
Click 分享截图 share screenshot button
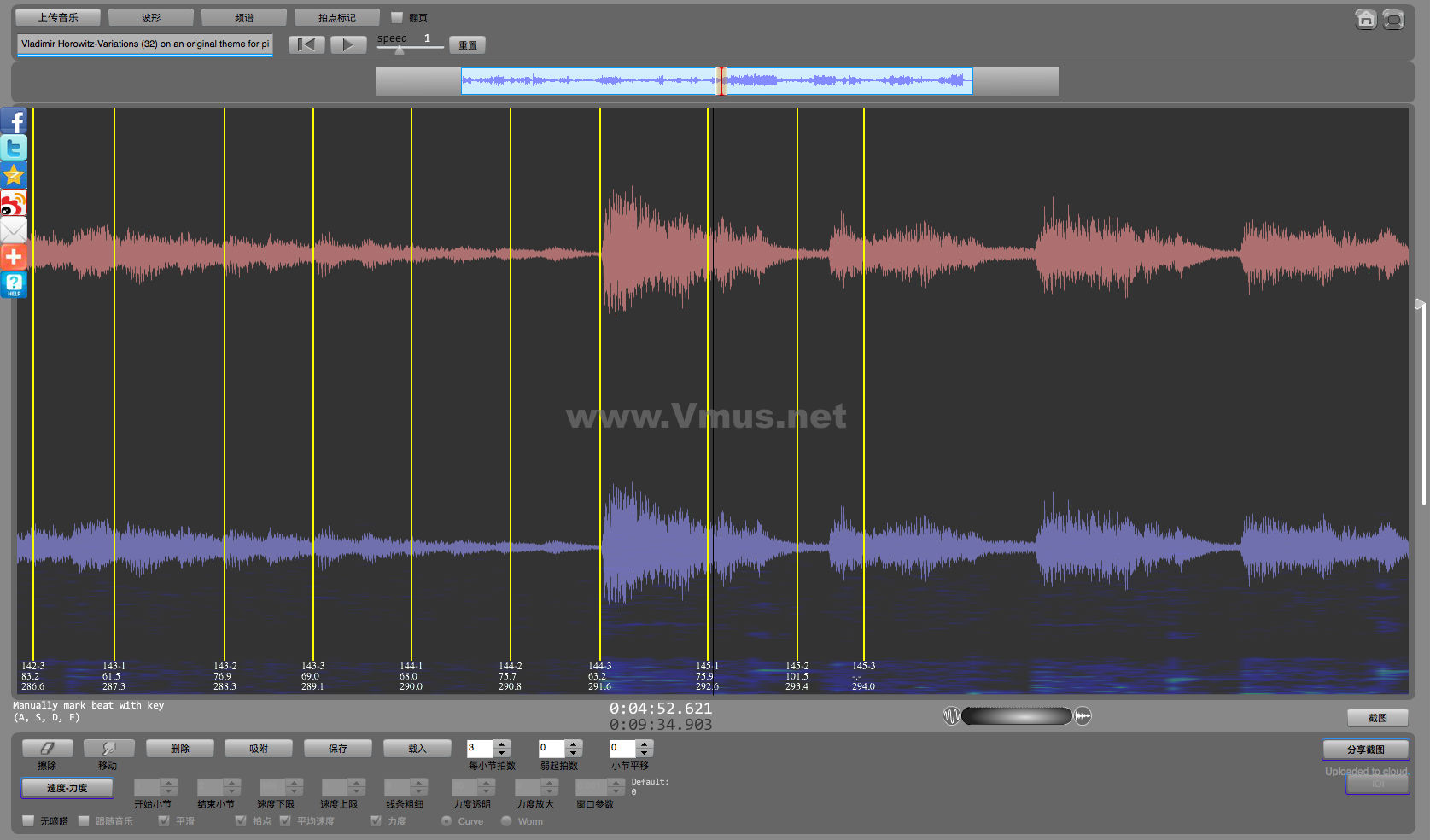pos(1366,750)
